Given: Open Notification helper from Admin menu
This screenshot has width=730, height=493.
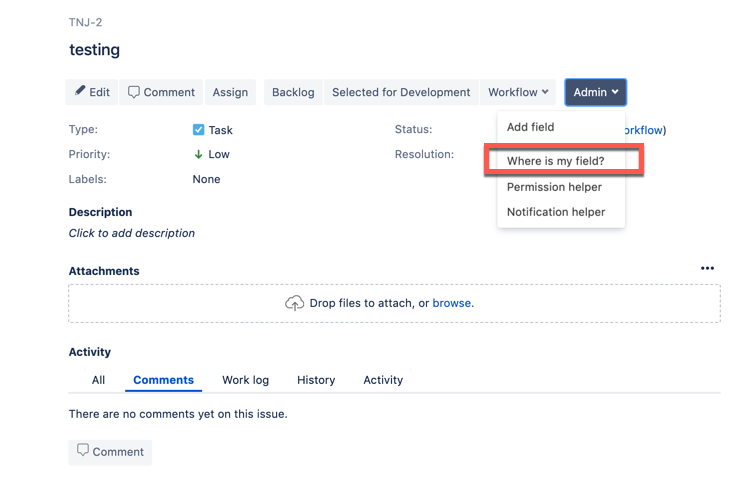Looking at the screenshot, I should click(x=556, y=212).
